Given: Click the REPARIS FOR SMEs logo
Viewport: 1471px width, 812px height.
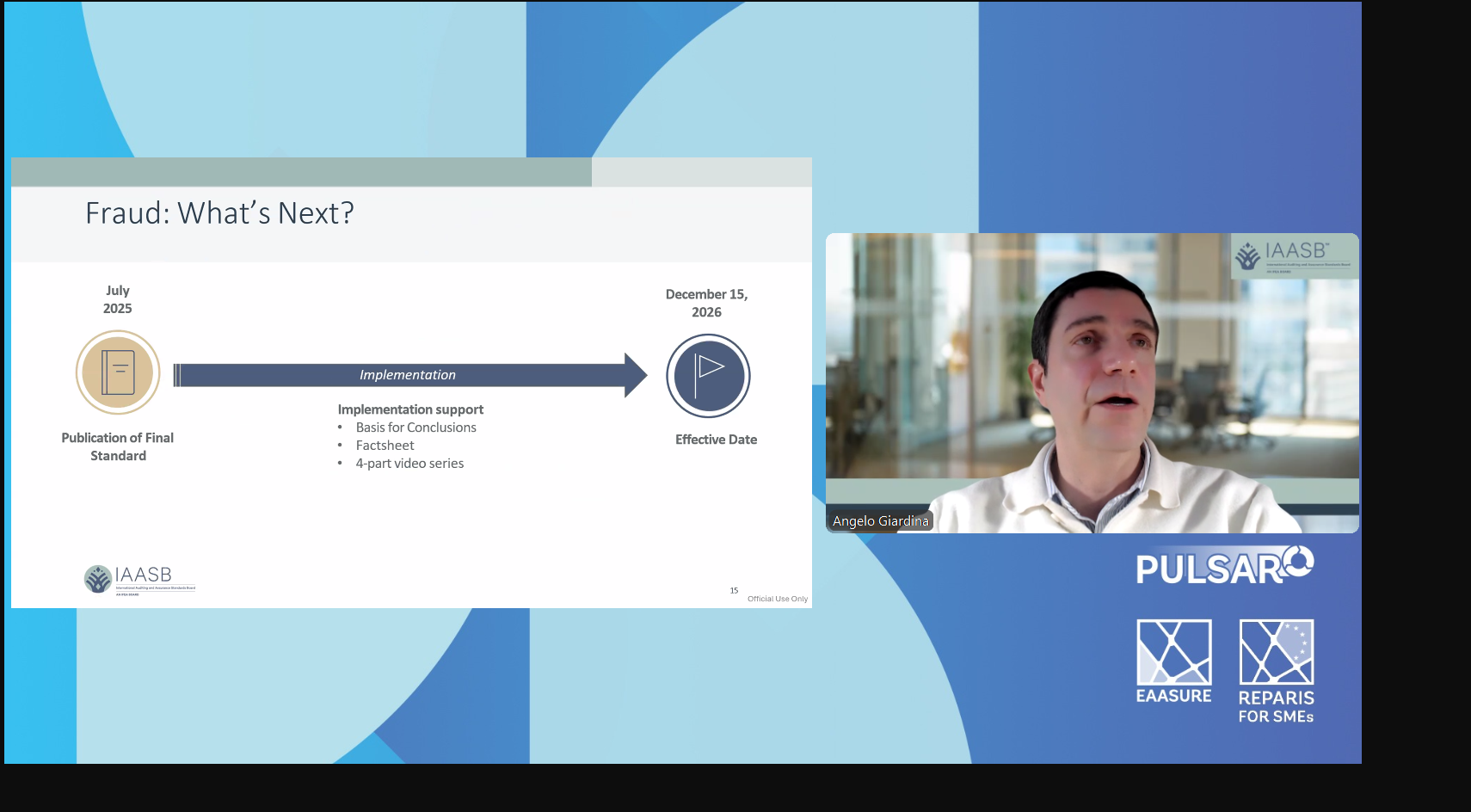Looking at the screenshot, I should click(x=1276, y=671).
